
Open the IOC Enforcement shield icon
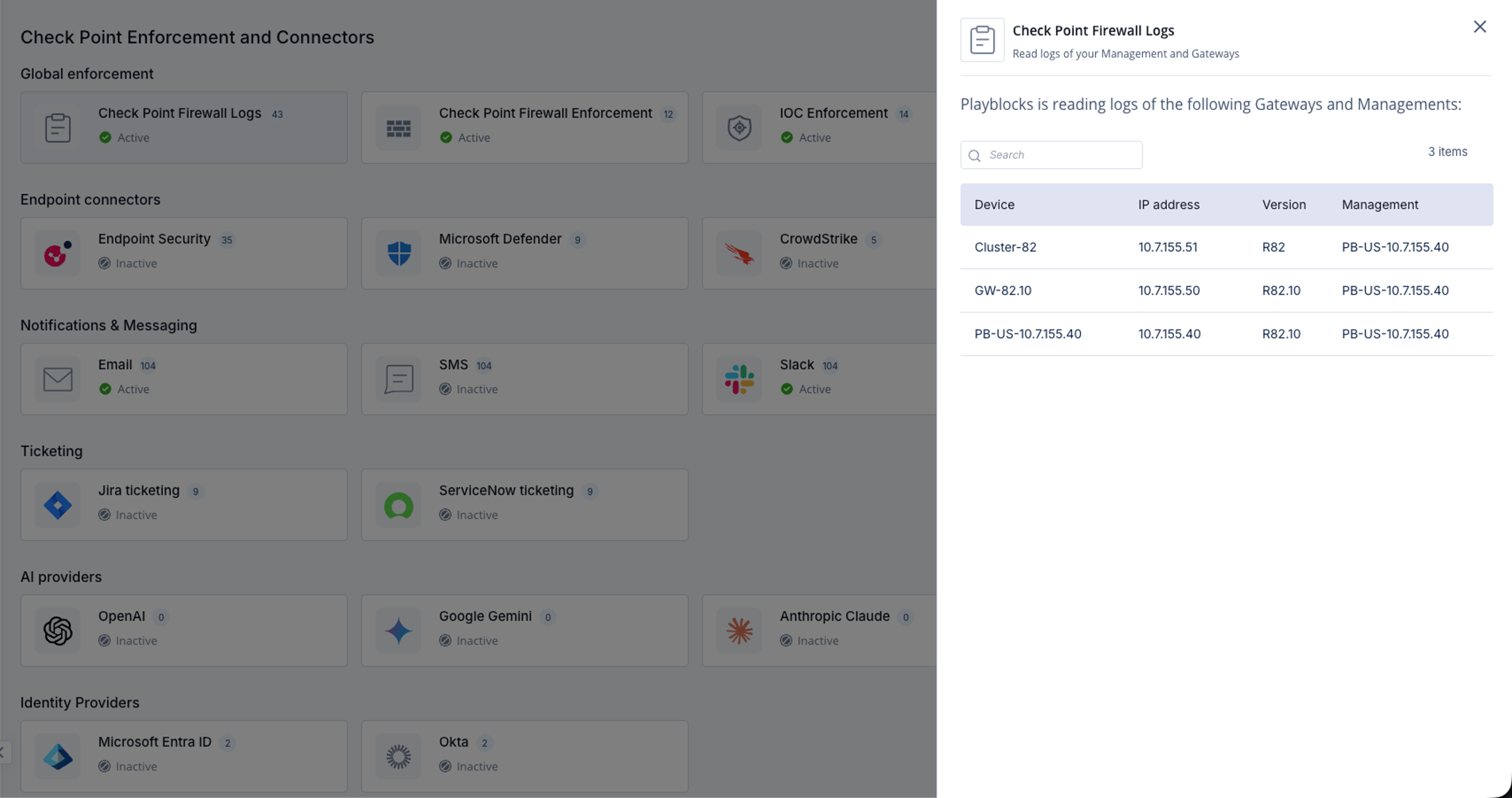click(x=739, y=128)
